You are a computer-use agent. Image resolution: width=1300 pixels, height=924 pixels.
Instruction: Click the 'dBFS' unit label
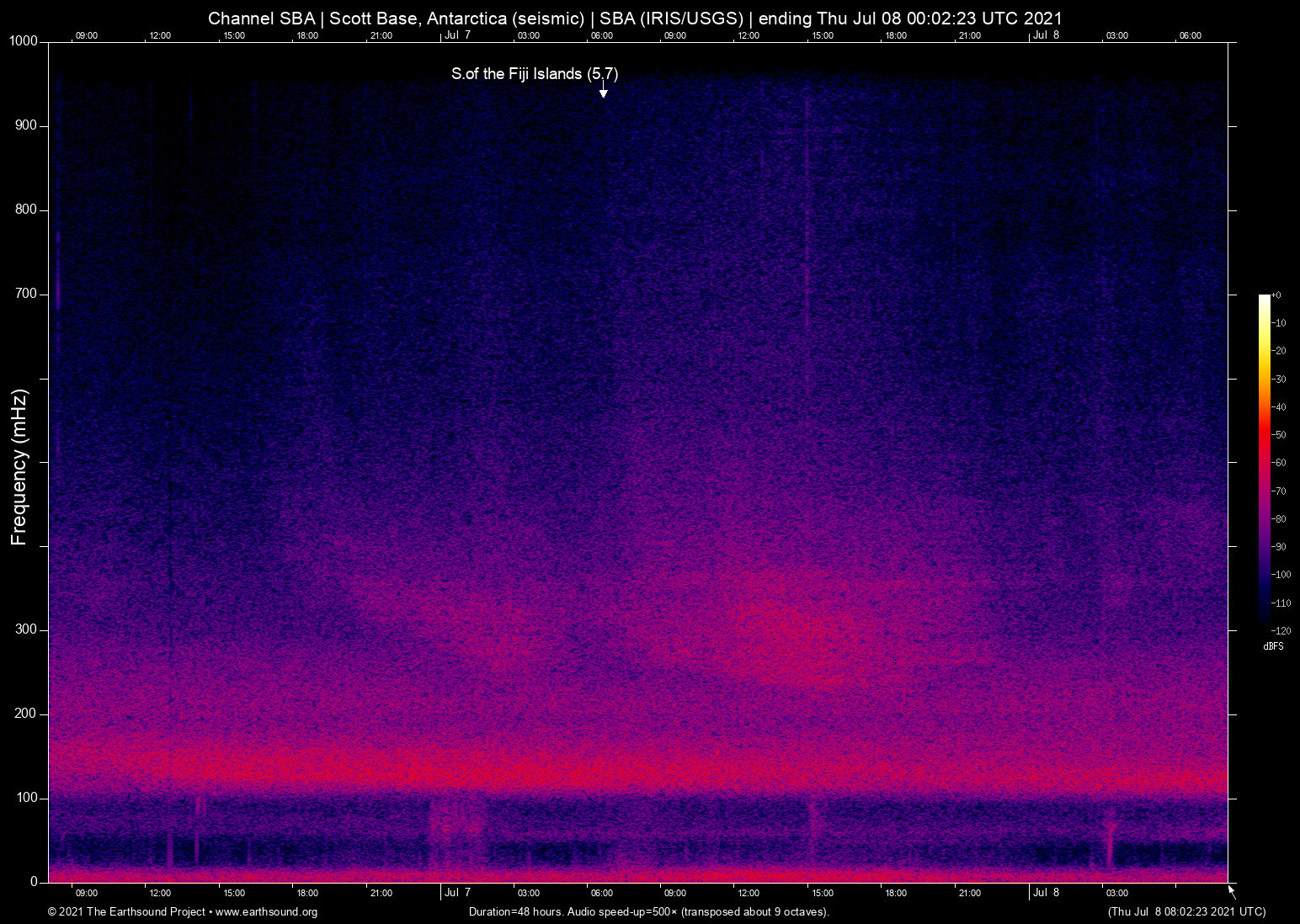click(x=1273, y=646)
